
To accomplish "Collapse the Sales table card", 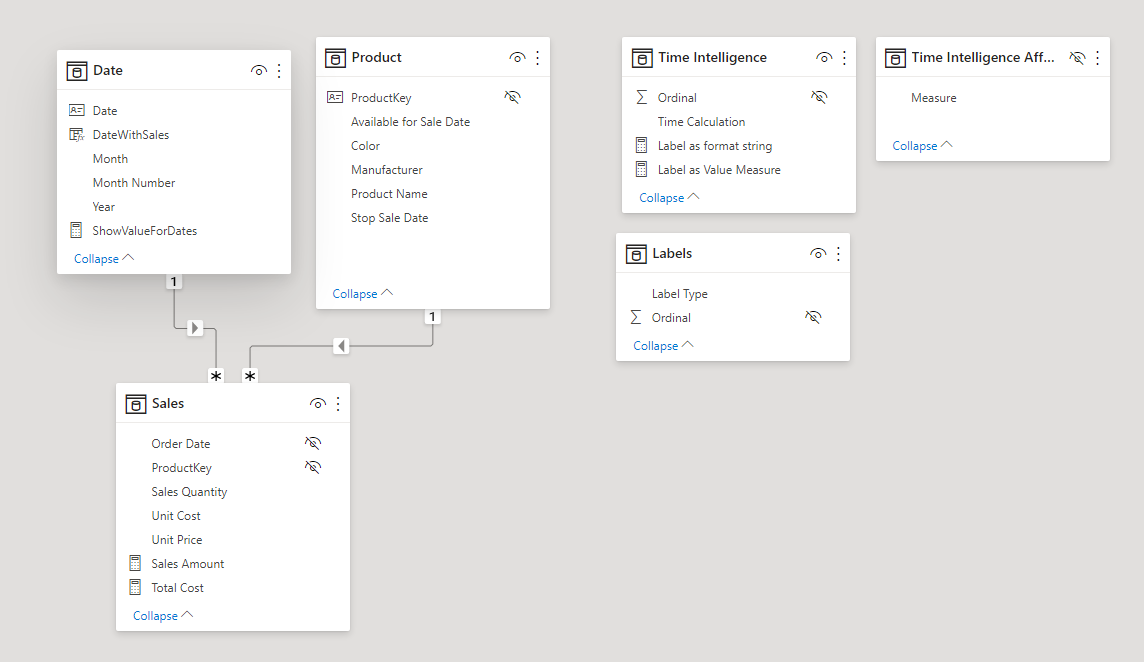I will point(163,616).
